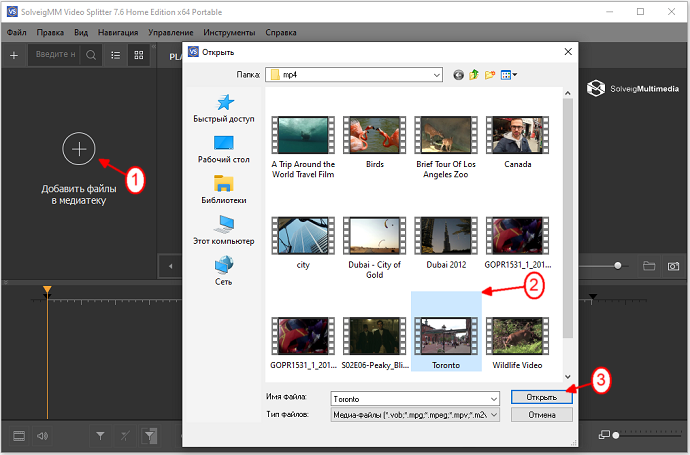Click the search magnifier icon

tap(91, 55)
